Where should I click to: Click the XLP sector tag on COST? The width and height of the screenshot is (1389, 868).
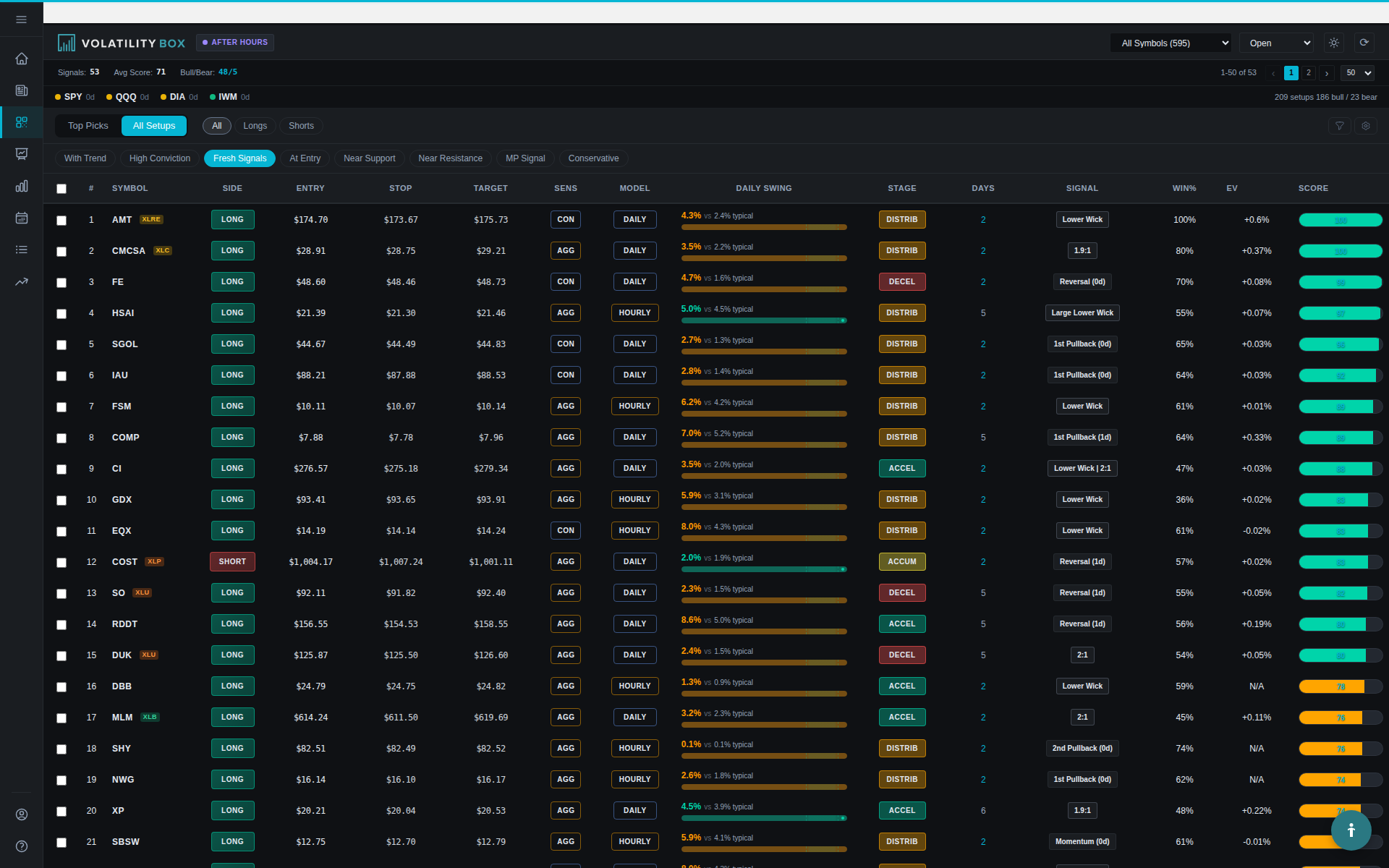coord(155,561)
